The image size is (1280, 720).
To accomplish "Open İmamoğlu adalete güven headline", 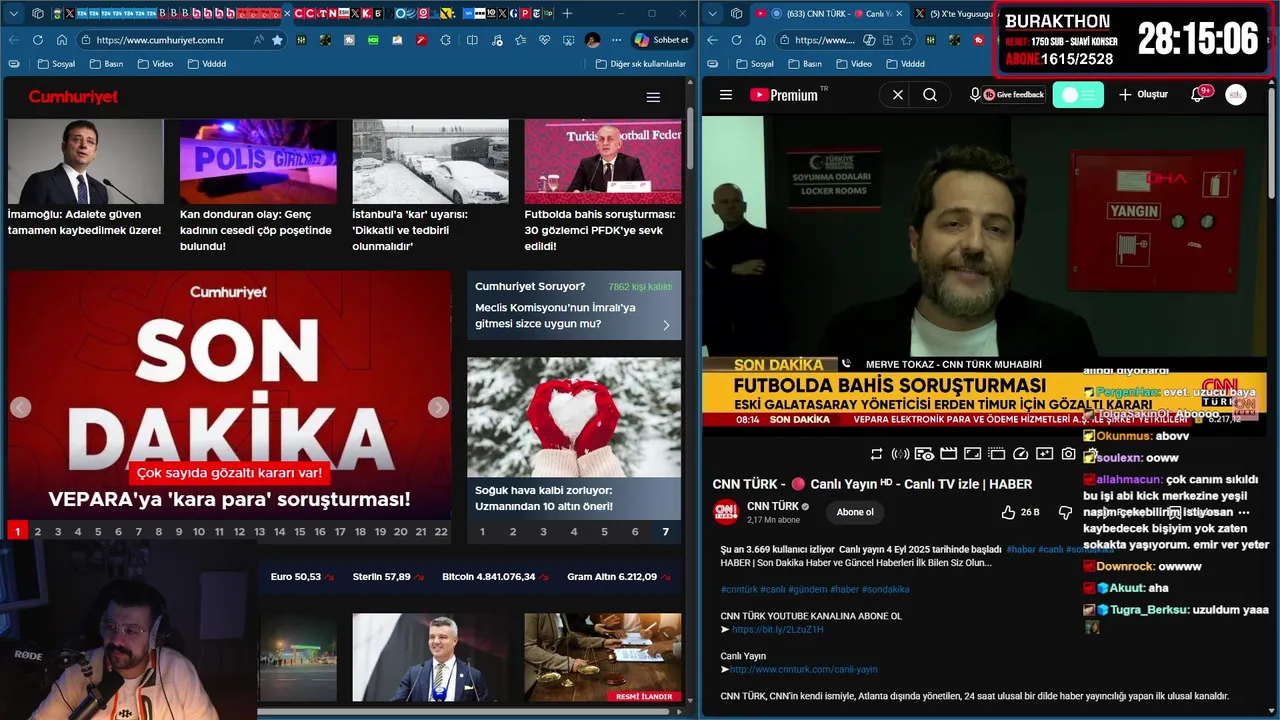I will click(85, 222).
